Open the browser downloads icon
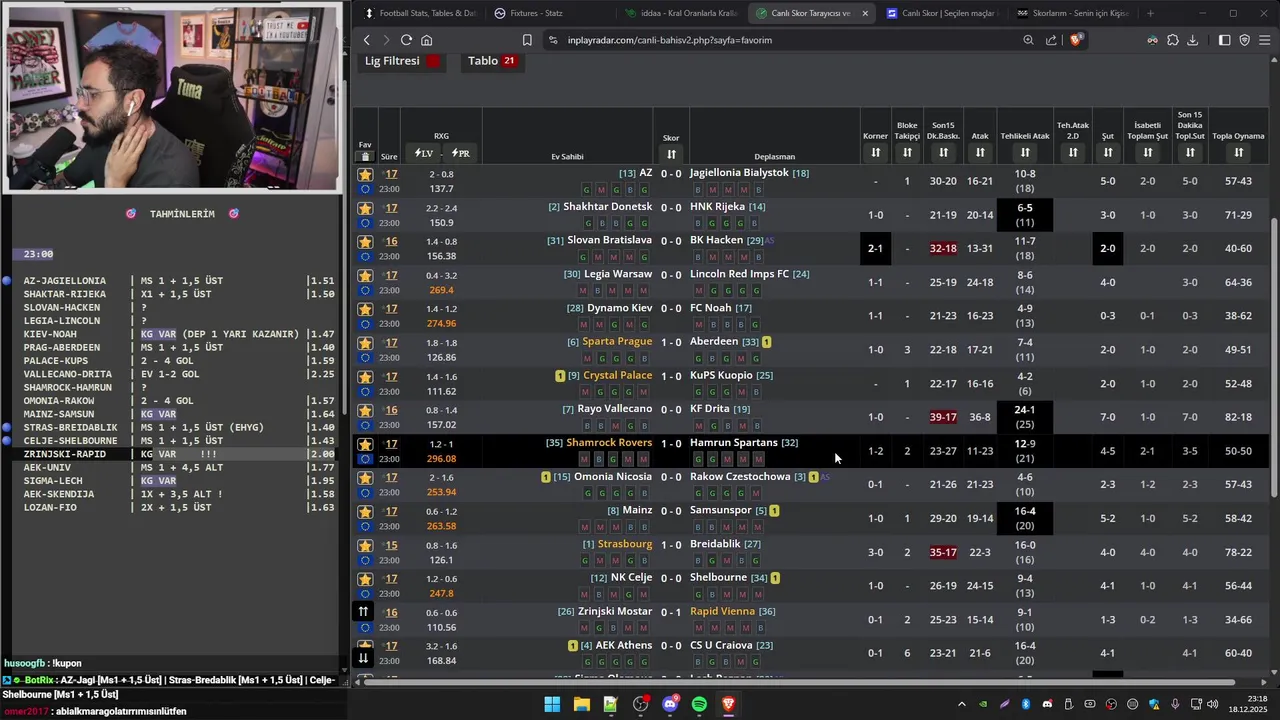 pyautogui.click(x=1192, y=40)
